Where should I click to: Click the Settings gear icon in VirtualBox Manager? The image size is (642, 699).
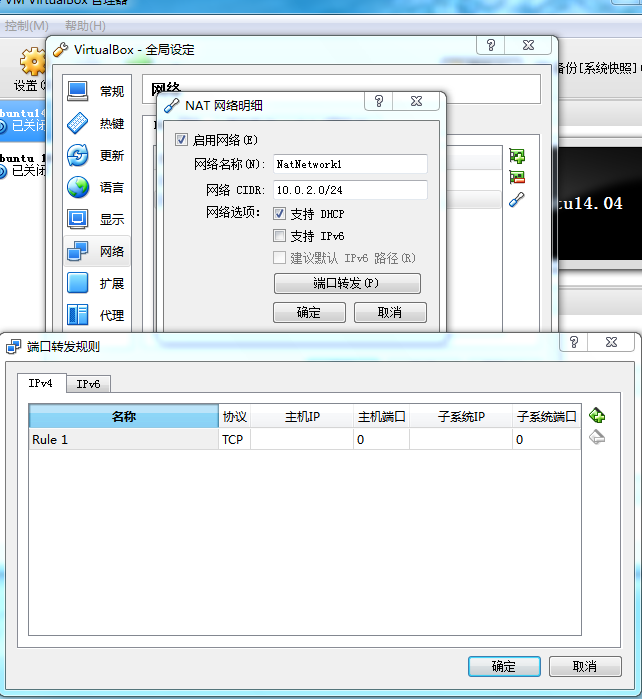tap(33, 62)
